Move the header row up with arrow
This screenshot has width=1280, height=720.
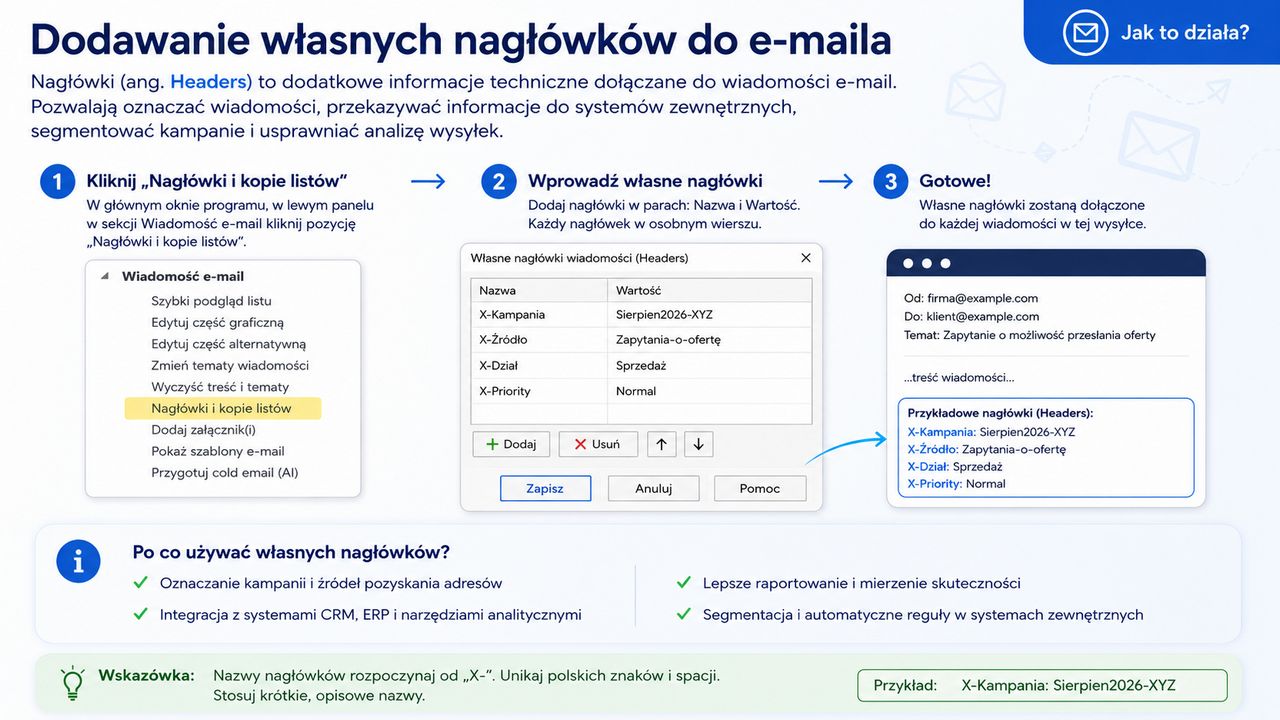click(x=661, y=445)
